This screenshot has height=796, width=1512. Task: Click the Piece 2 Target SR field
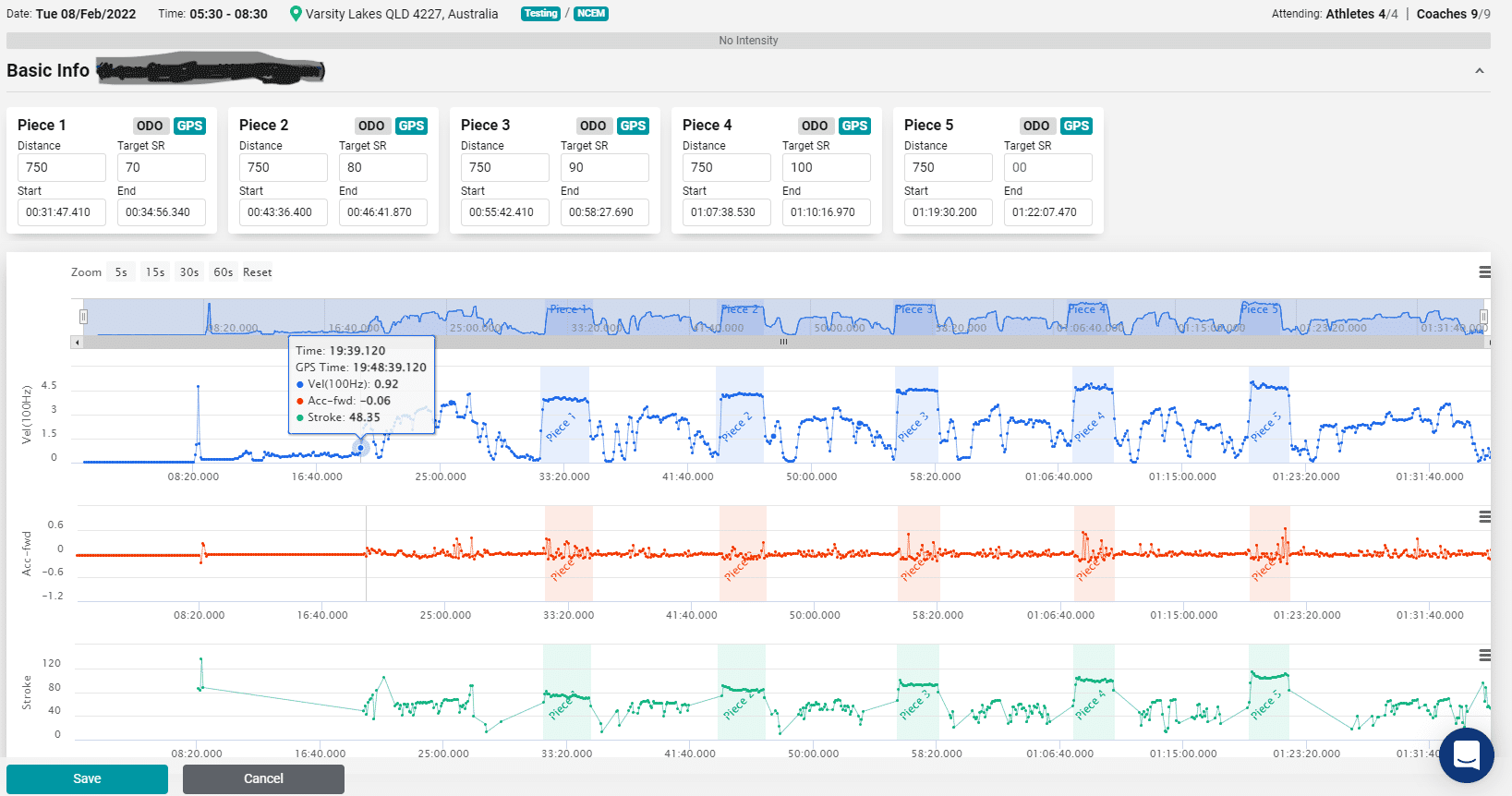pos(383,167)
